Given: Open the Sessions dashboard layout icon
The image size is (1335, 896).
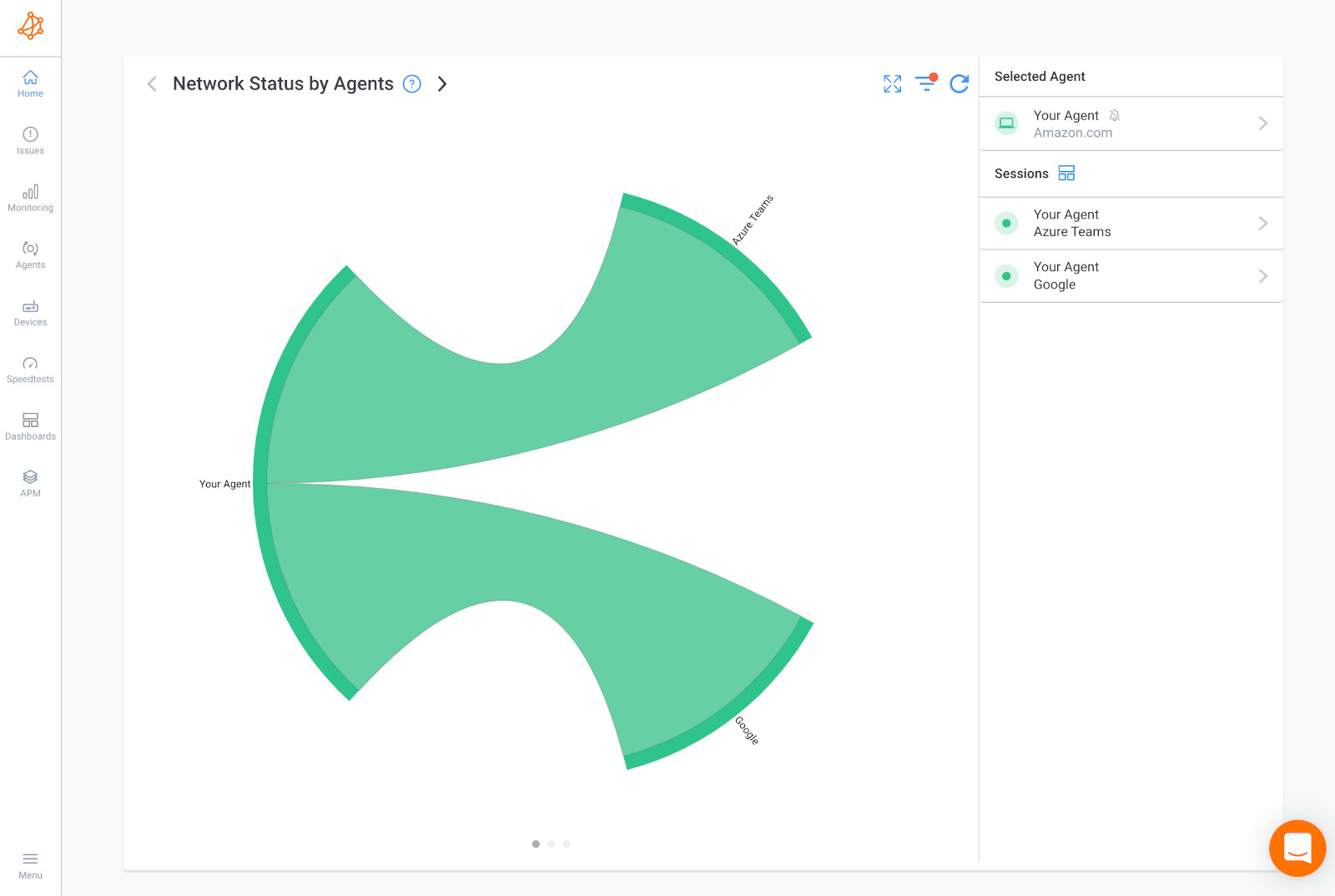Looking at the screenshot, I should [x=1065, y=173].
